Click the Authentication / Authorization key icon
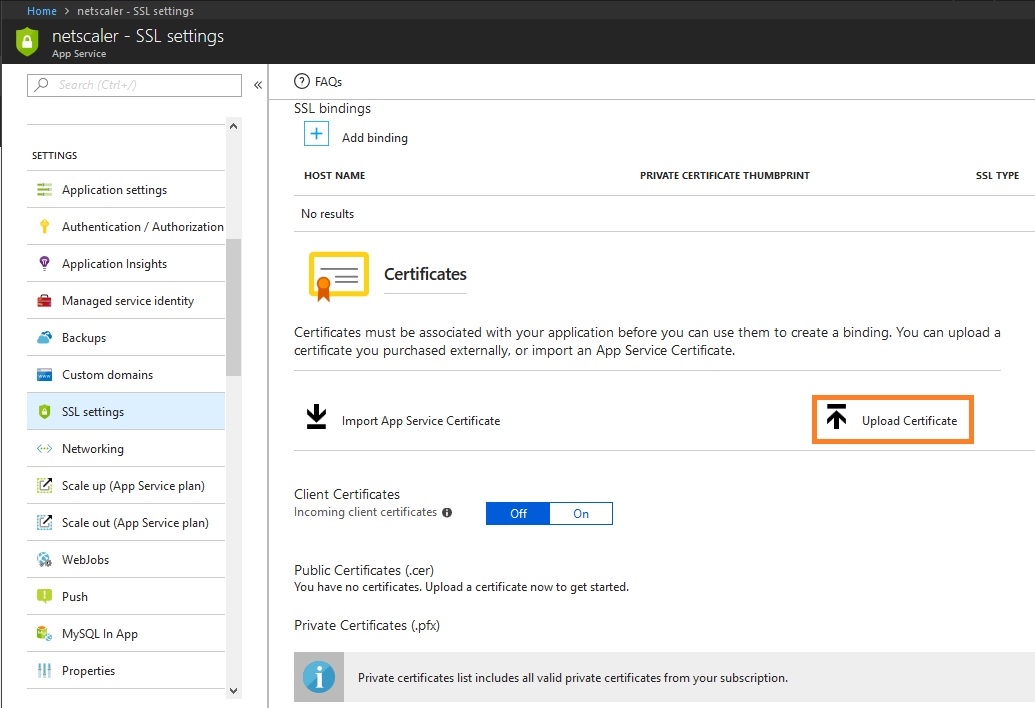This screenshot has width=1035, height=708. pyautogui.click(x=44, y=227)
